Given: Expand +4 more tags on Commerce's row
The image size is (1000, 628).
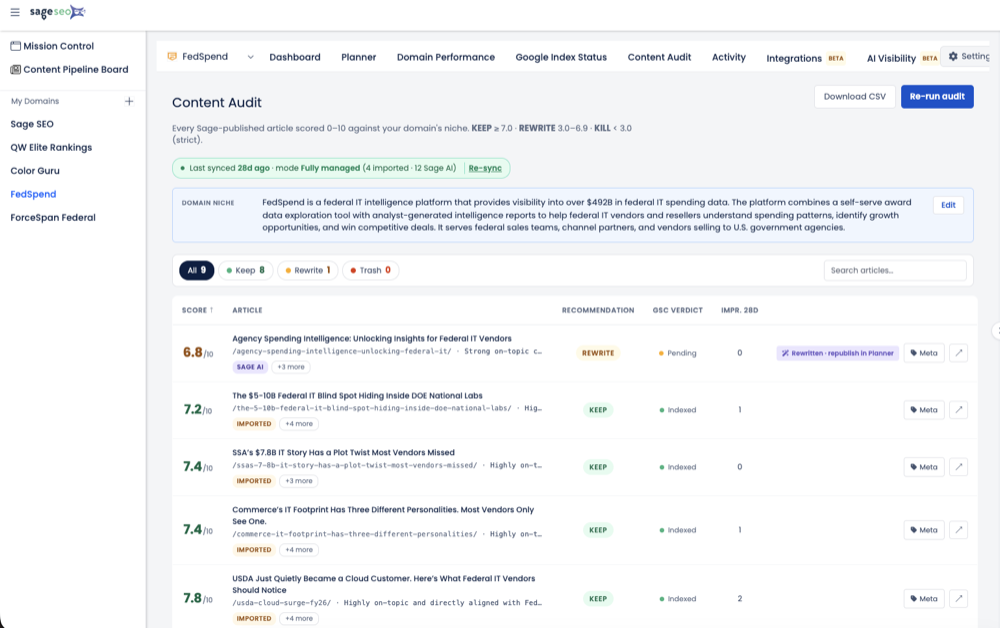Looking at the screenshot, I should click(x=299, y=550).
